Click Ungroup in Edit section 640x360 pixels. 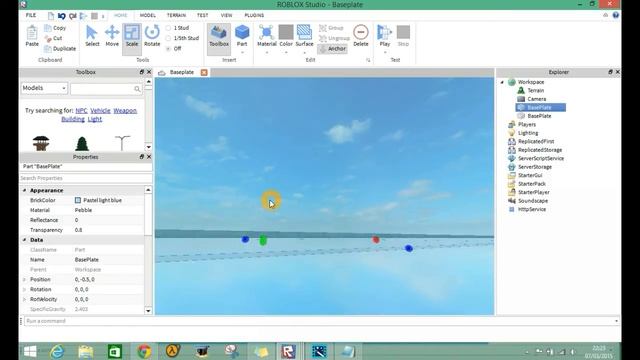pyautogui.click(x=334, y=38)
